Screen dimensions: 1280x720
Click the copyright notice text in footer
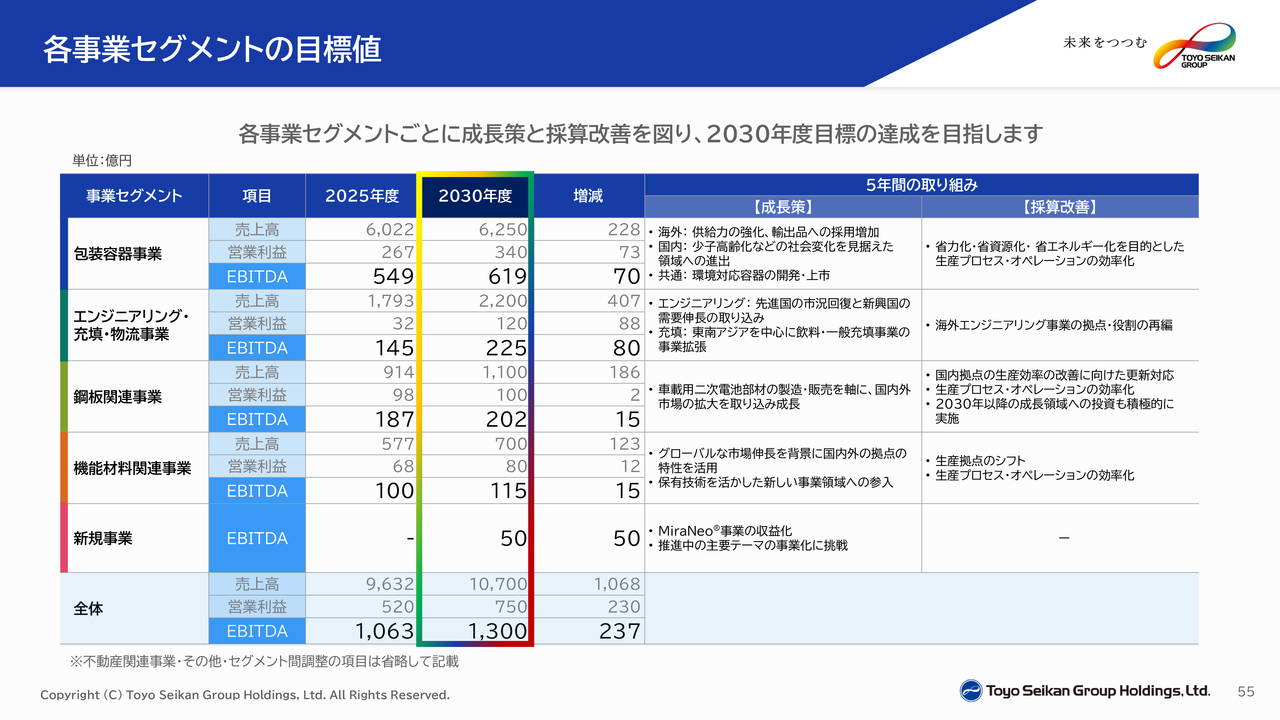pyautogui.click(x=245, y=694)
